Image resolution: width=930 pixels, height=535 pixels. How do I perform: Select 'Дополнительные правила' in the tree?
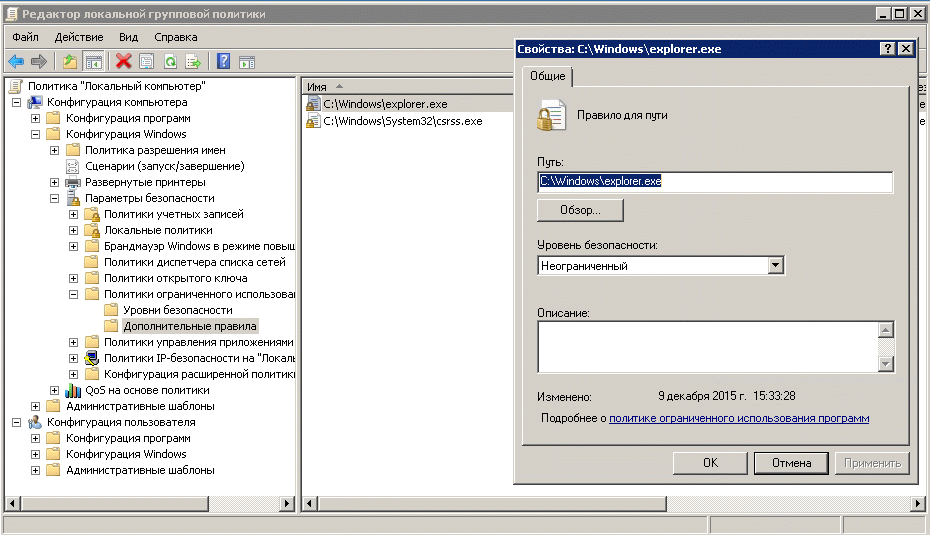(x=190, y=326)
